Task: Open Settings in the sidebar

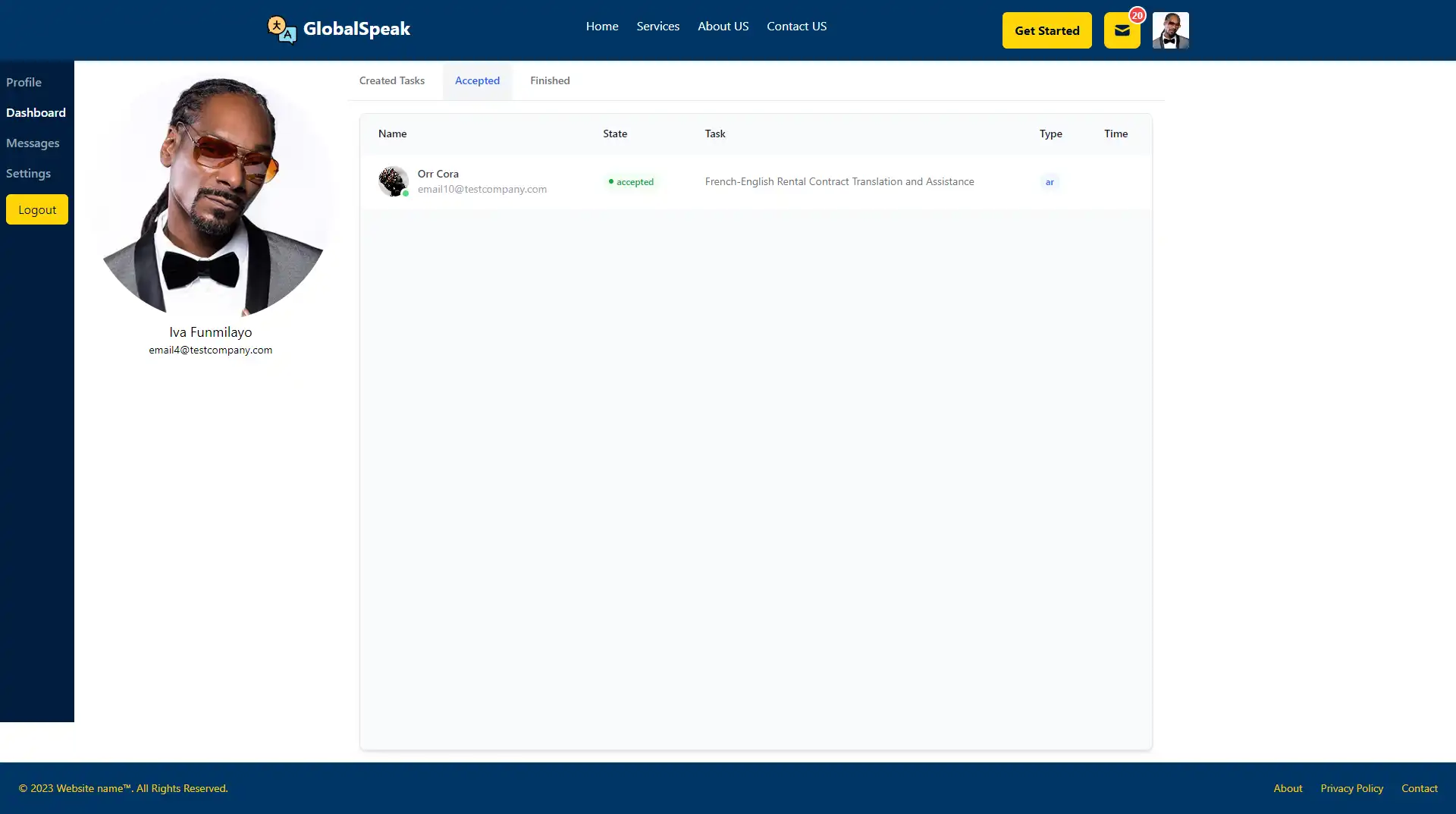Action: click(28, 173)
